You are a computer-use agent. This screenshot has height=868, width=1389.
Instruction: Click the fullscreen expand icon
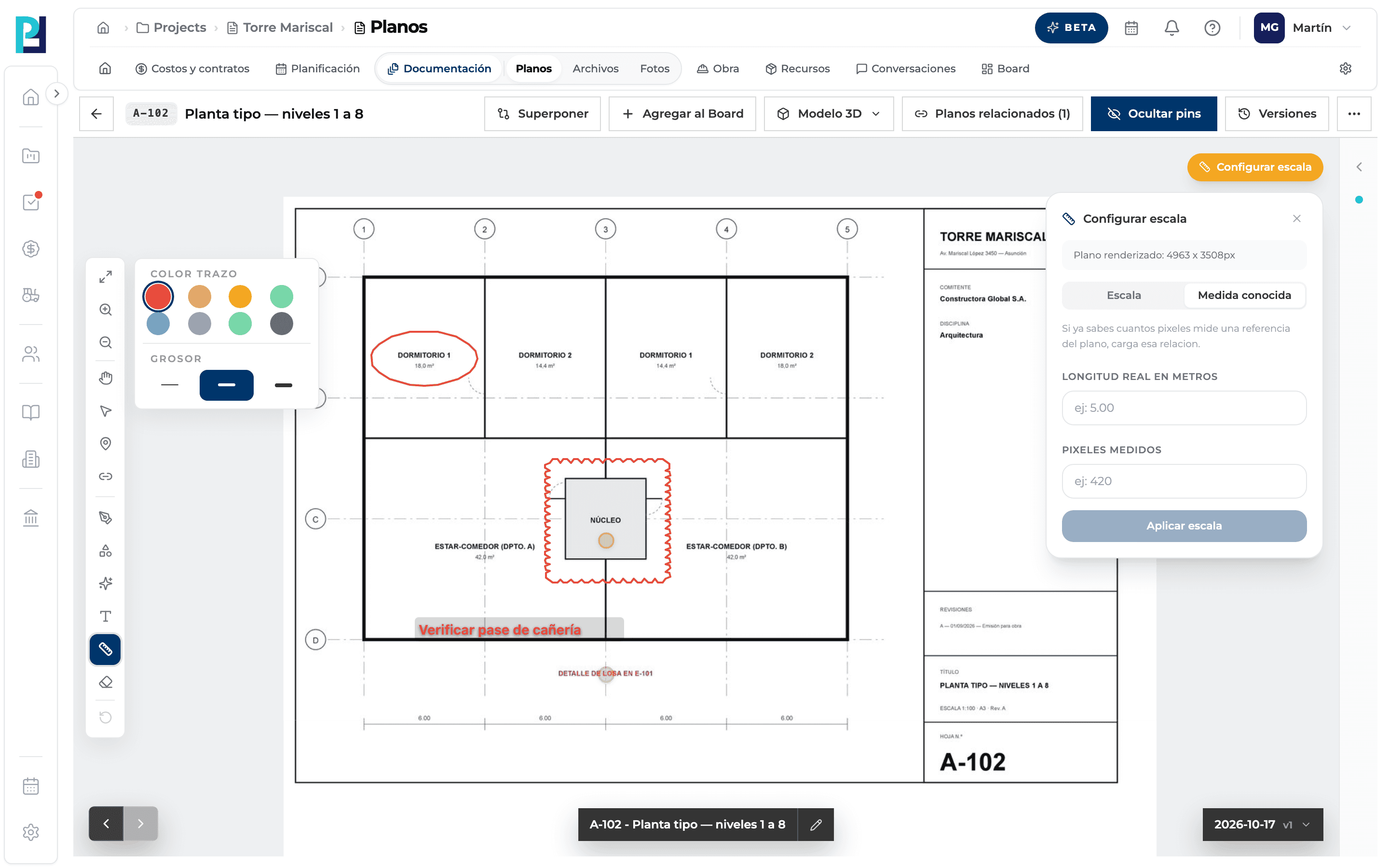105,277
